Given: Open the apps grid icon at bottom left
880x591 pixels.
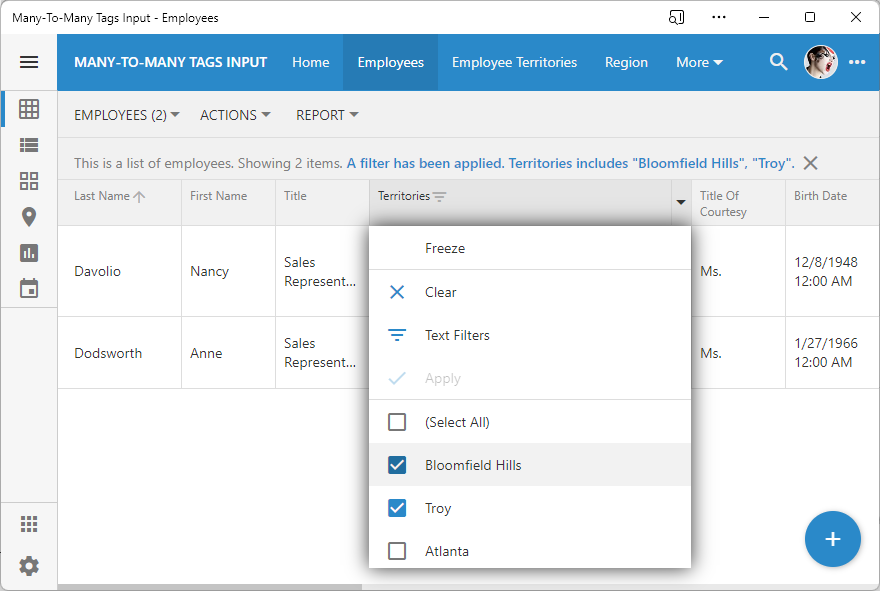Looking at the screenshot, I should [x=28, y=523].
